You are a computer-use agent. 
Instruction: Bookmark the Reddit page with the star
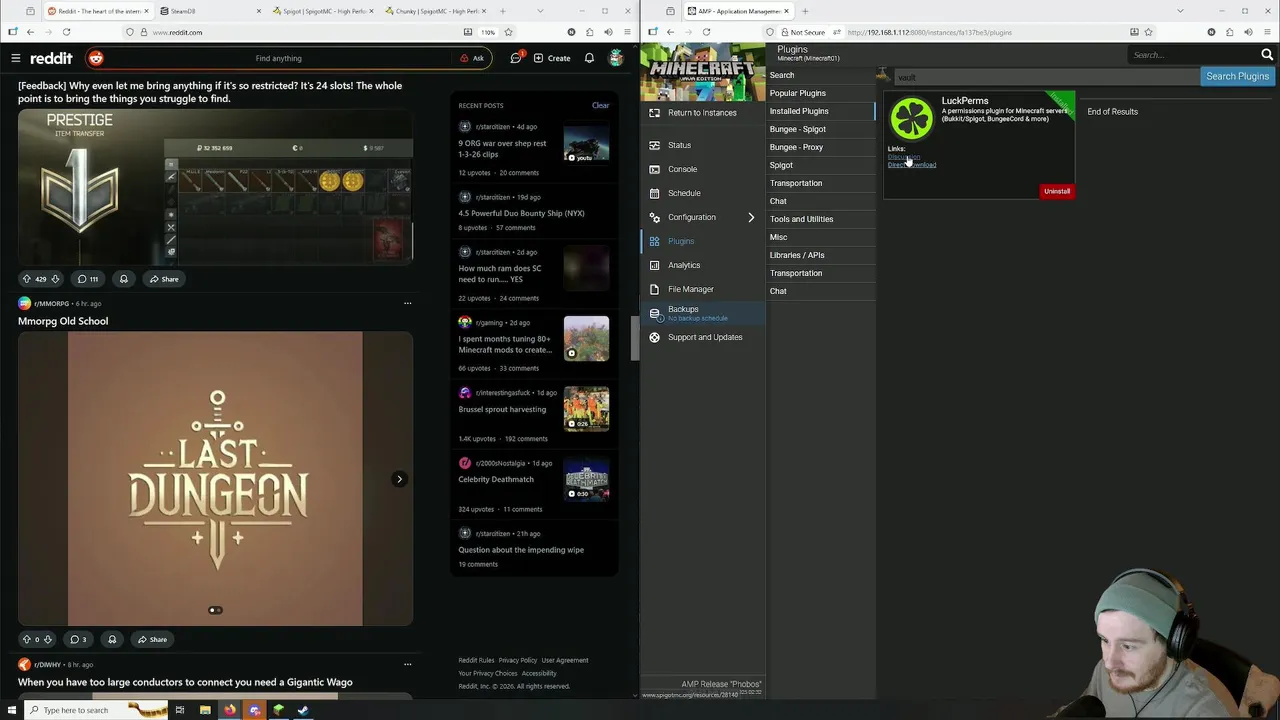point(507,32)
